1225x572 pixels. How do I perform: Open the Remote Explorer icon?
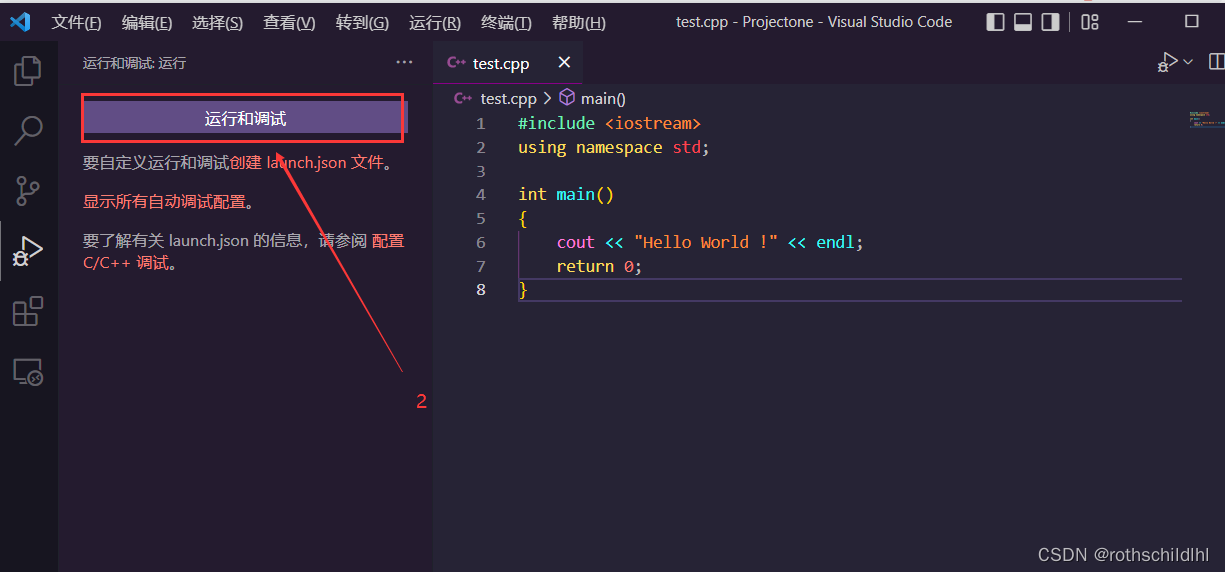pos(28,372)
